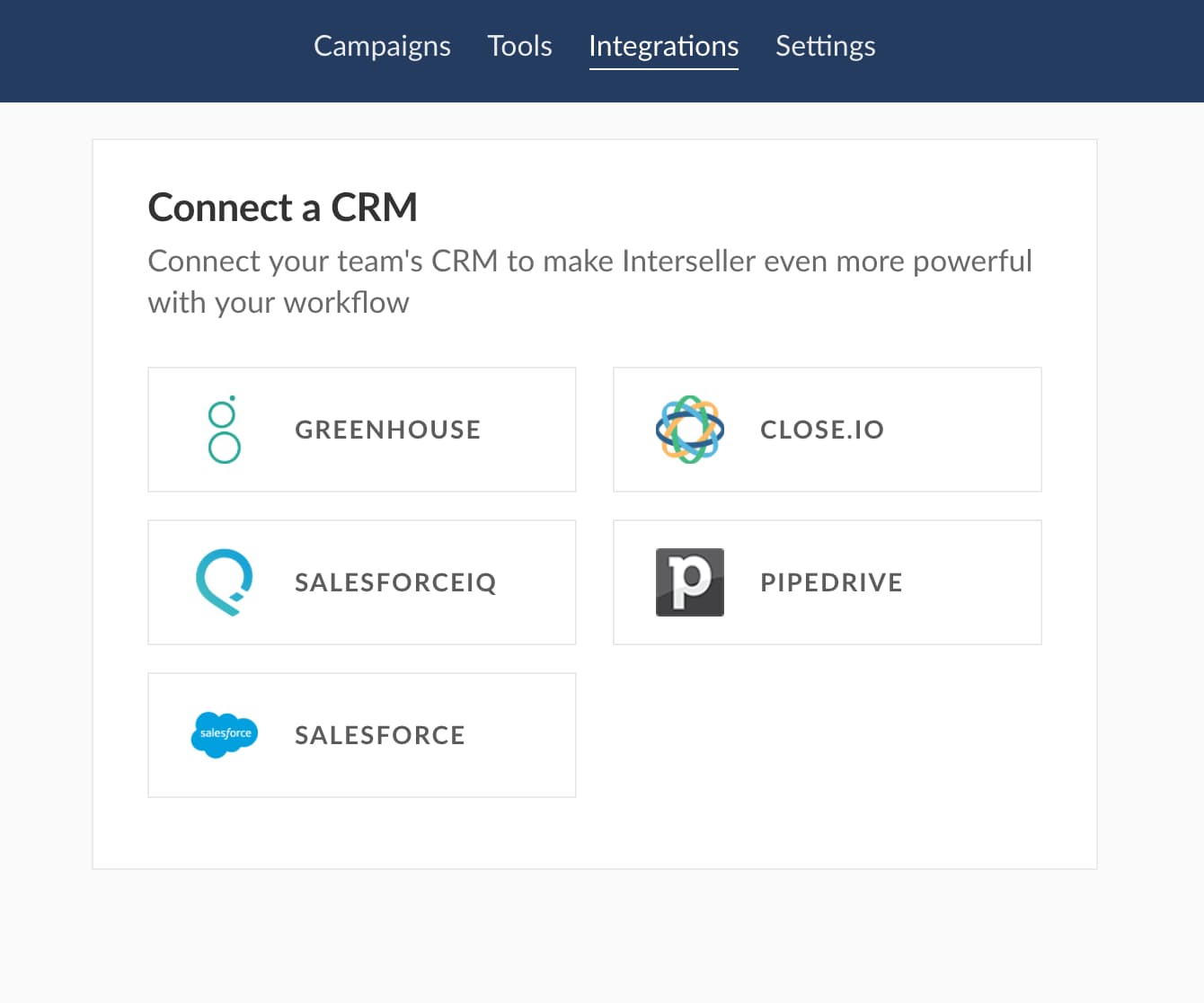Select the Pipedrive integration card
Image resolution: width=1204 pixels, height=1003 pixels.
pos(828,582)
